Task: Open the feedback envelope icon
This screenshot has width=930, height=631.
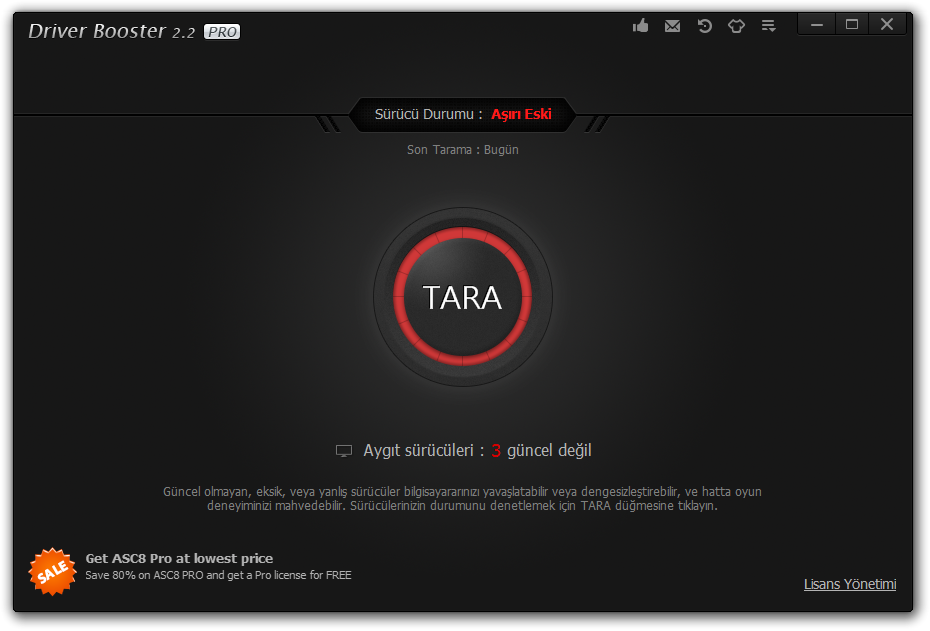Action: point(673,26)
